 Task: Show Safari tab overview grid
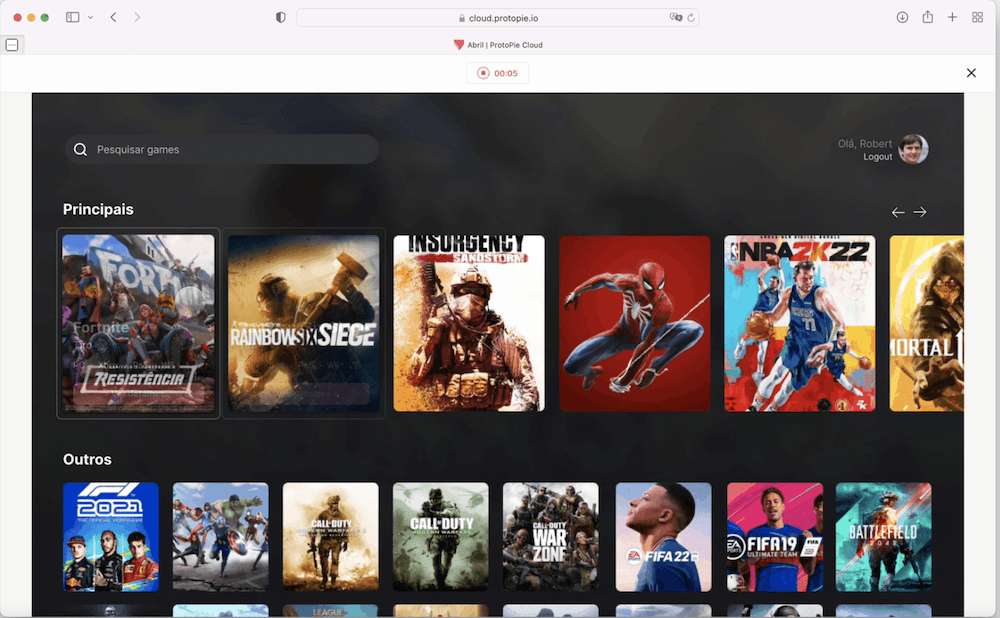pyautogui.click(x=977, y=17)
